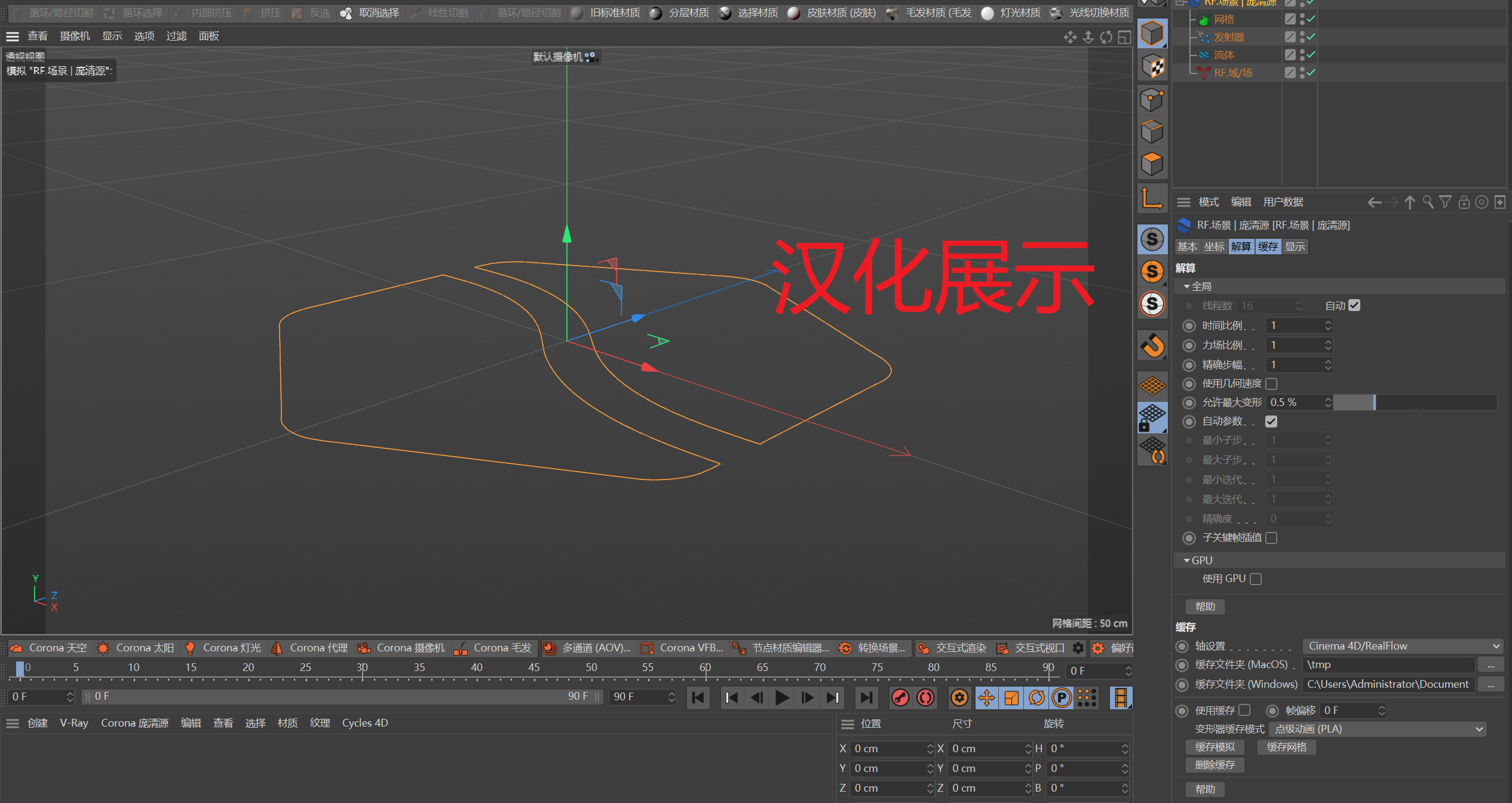This screenshot has width=1512, height=803.
Task: Enable the 使用 GPU checkbox
Action: coord(1256,579)
